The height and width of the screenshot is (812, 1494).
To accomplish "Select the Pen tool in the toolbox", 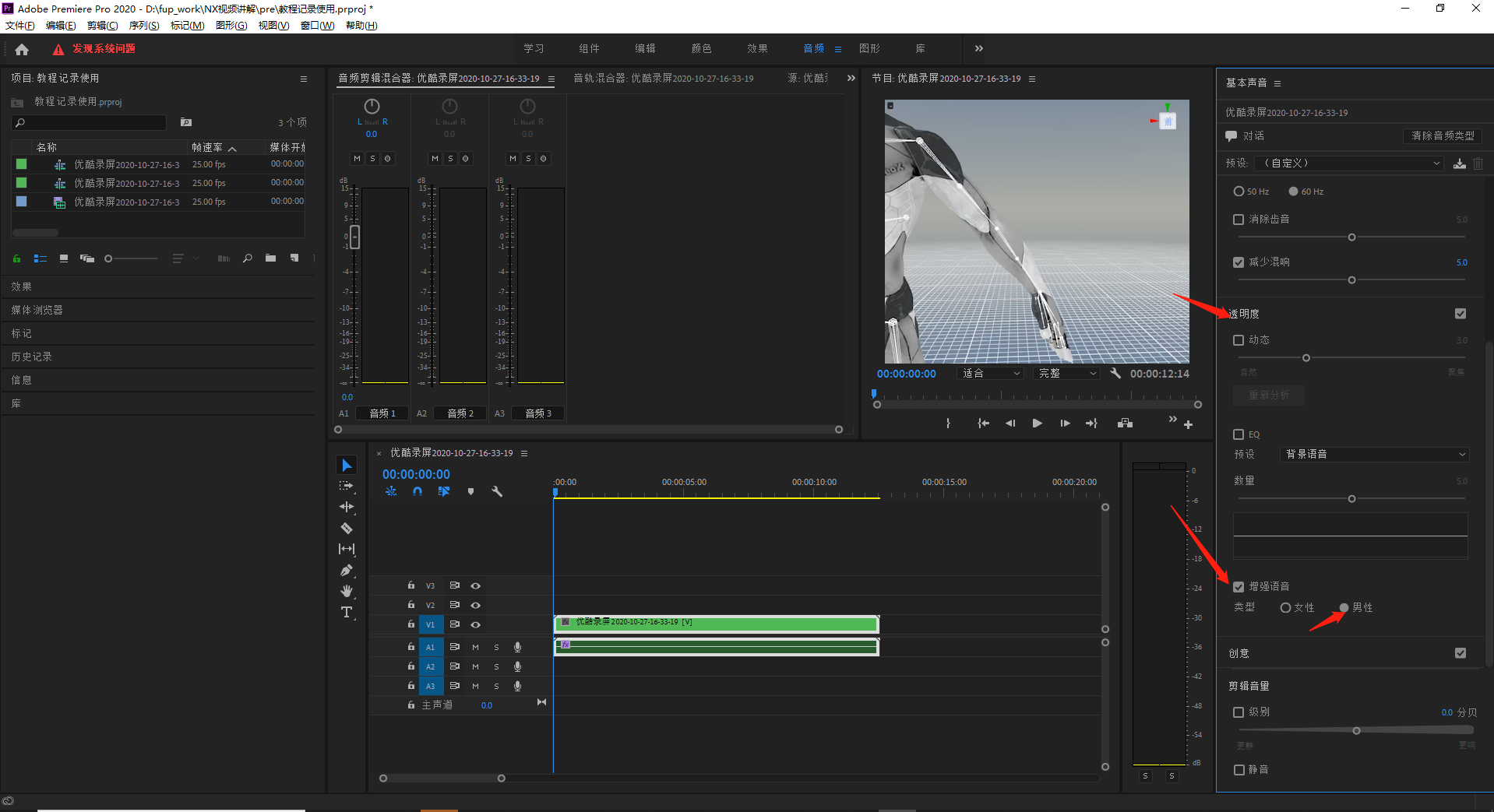I will [347, 570].
